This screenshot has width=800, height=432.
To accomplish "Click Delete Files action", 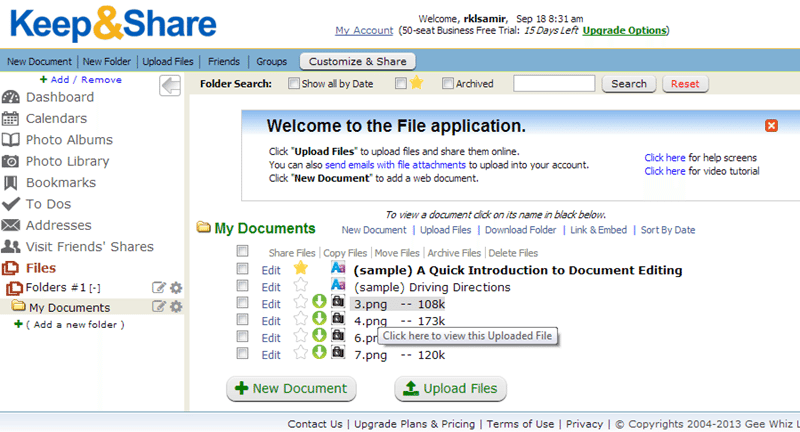I will click(513, 253).
